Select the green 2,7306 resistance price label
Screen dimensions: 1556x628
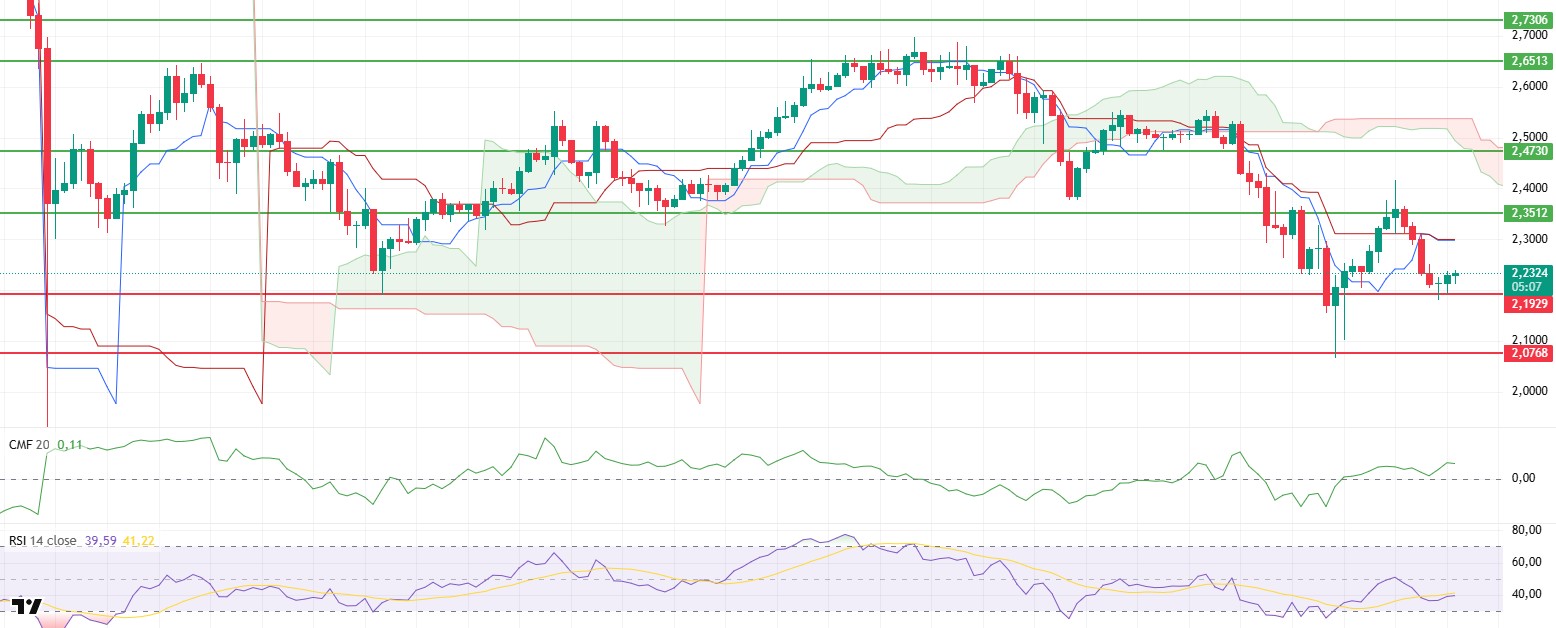[x=1530, y=20]
